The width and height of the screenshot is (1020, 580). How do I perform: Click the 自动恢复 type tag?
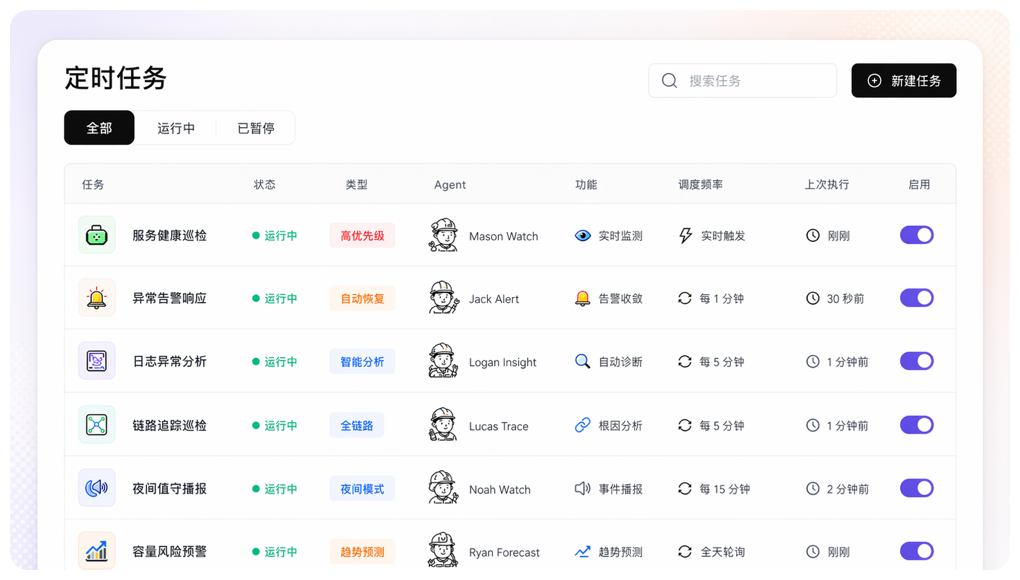coord(362,298)
